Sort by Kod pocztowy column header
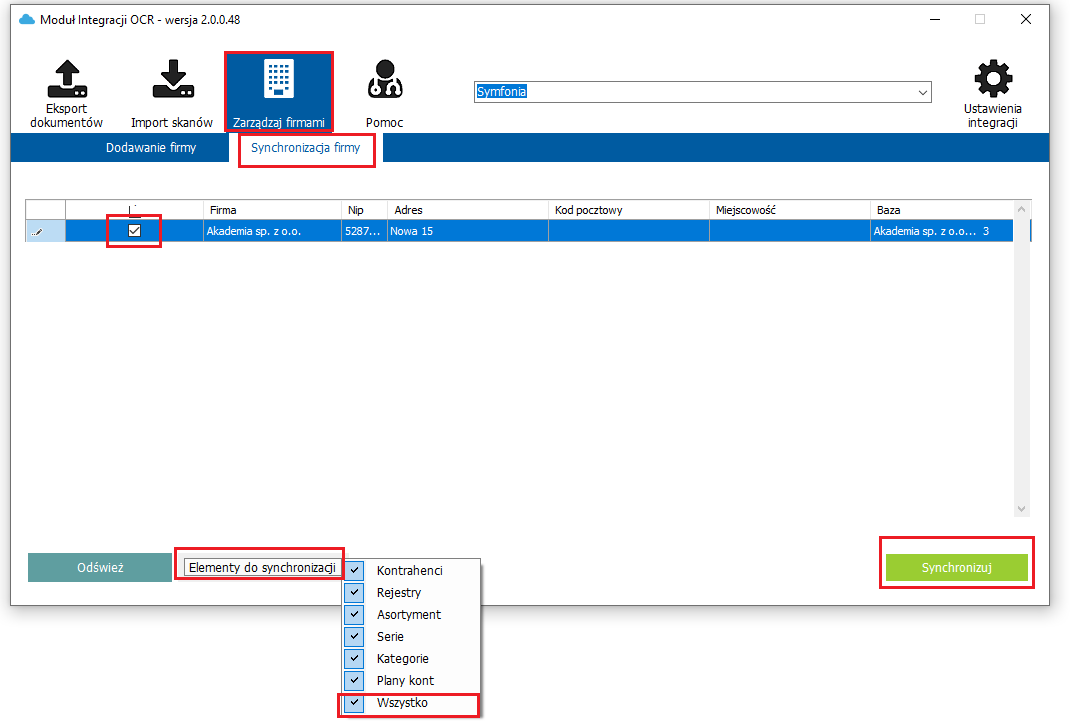This screenshot has height=721, width=1070. [x=628, y=210]
